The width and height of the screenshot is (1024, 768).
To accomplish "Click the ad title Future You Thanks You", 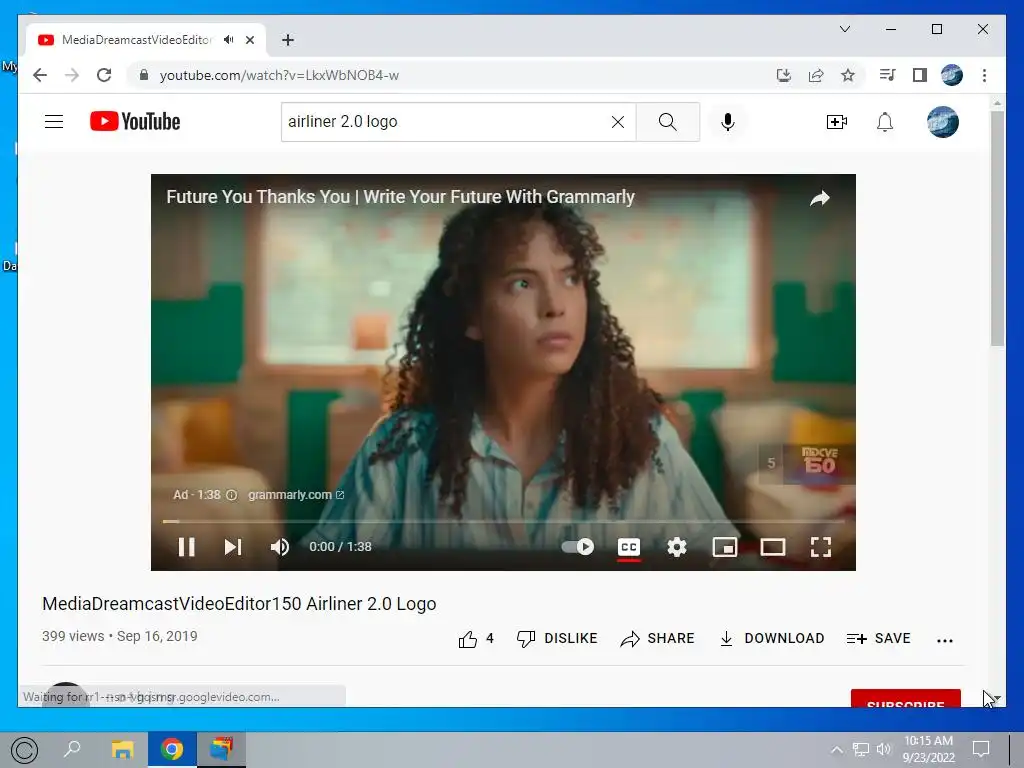I will click(x=400, y=197).
